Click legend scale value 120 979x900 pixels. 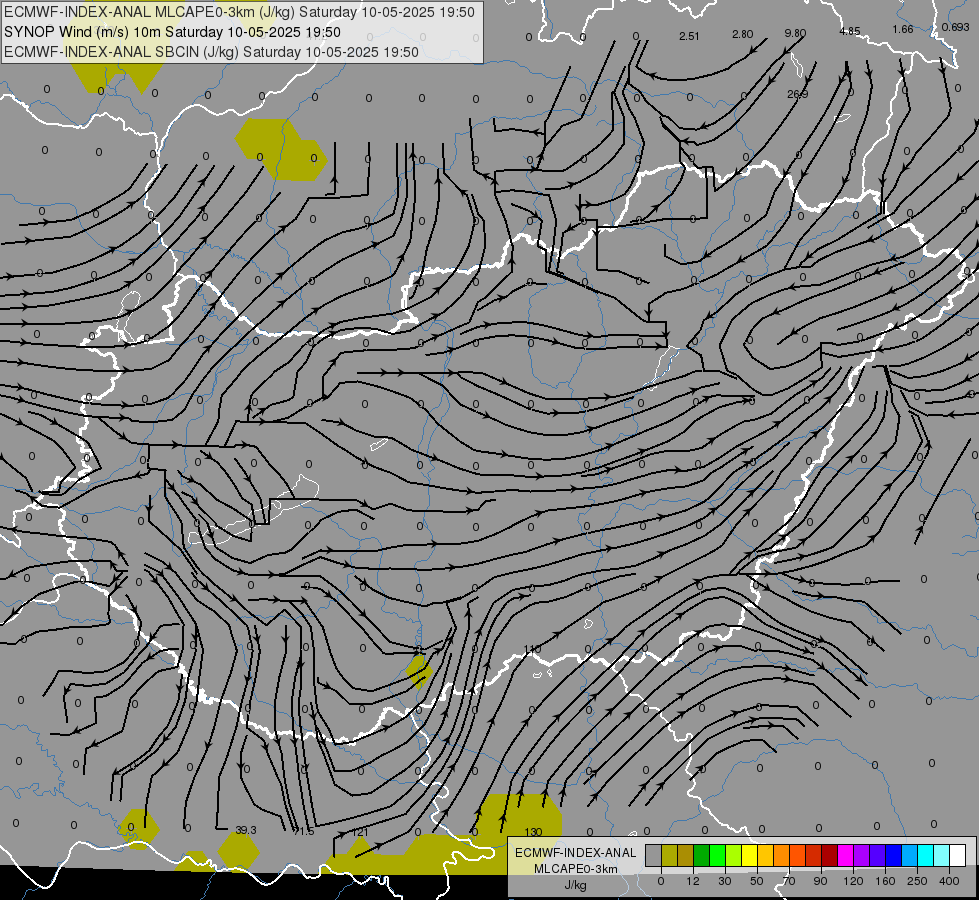853,882
